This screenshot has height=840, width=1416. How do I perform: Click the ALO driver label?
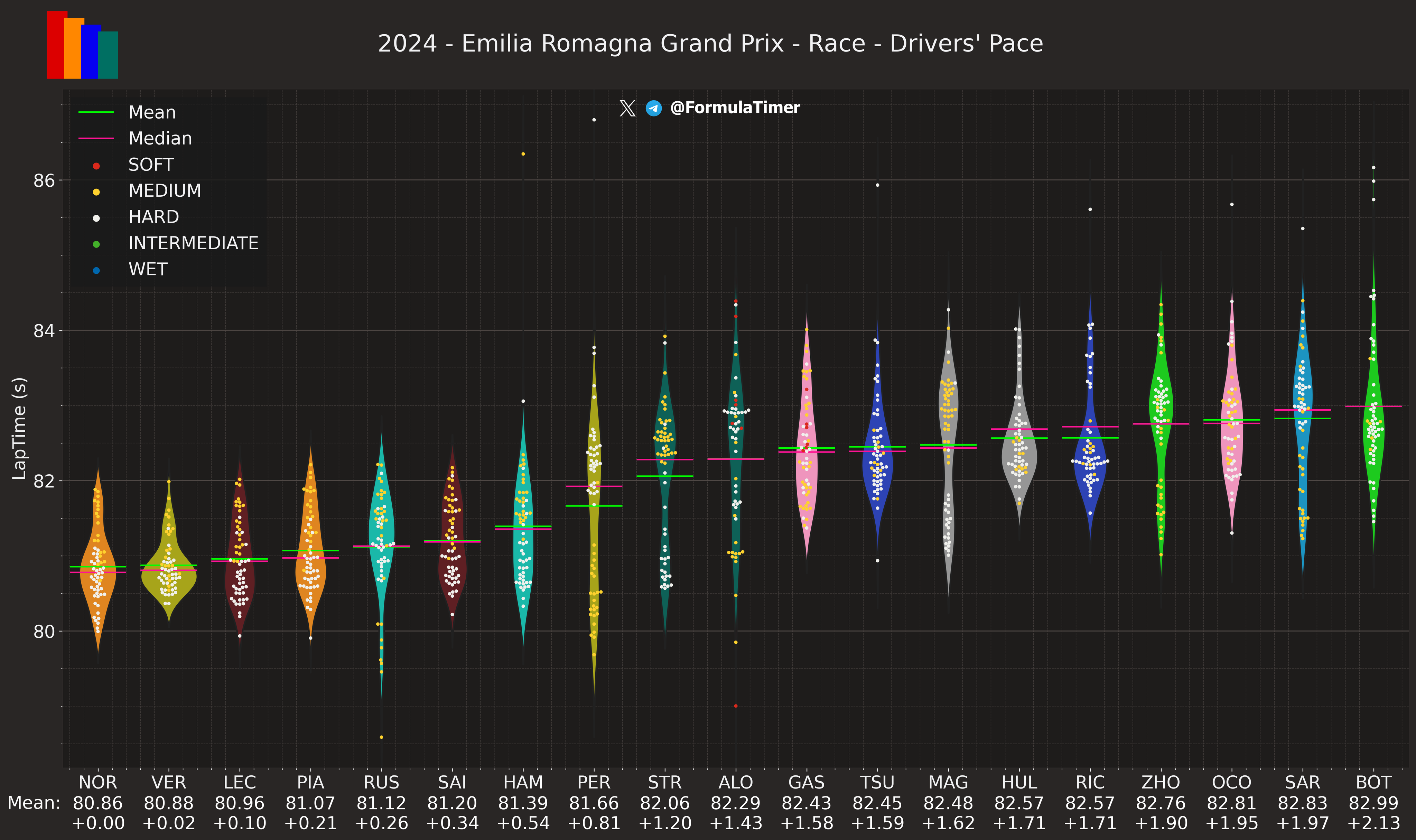point(736,782)
